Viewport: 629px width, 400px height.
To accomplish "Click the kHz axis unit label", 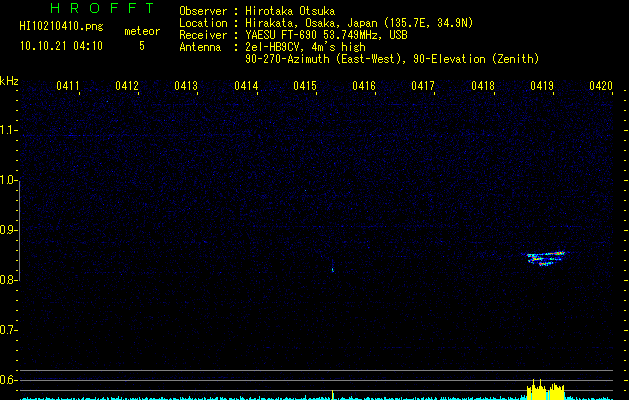I will click(9, 81).
